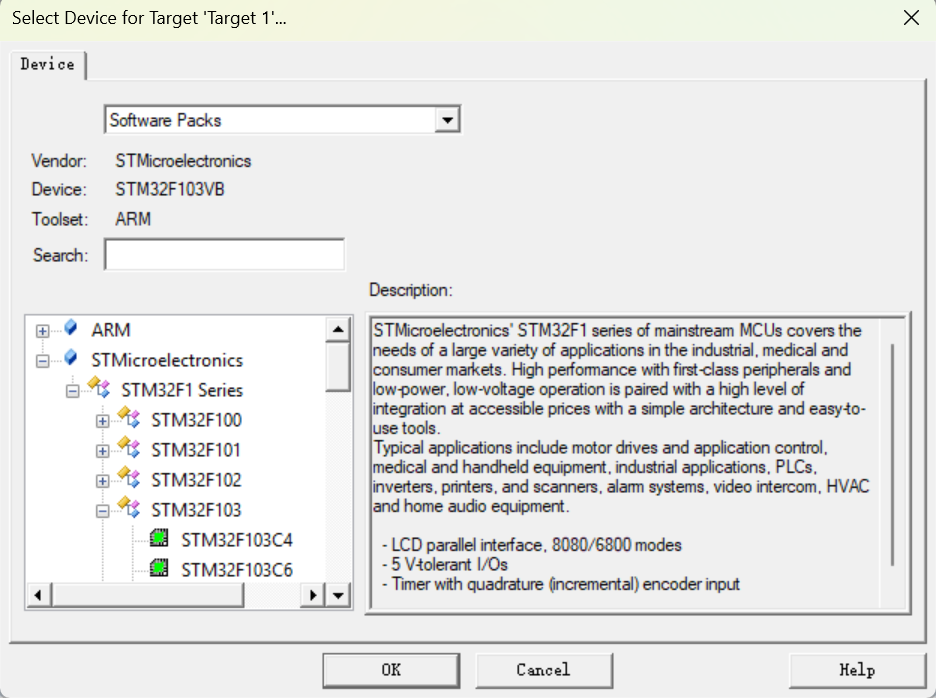Click the blue diamond icon next to ARM
This screenshot has height=698, width=936.
[x=71, y=327]
